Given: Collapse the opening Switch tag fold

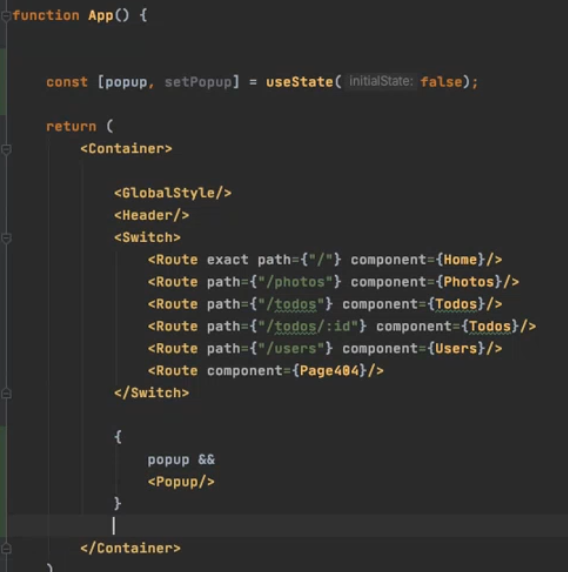Looking at the screenshot, I should [x=6, y=238].
